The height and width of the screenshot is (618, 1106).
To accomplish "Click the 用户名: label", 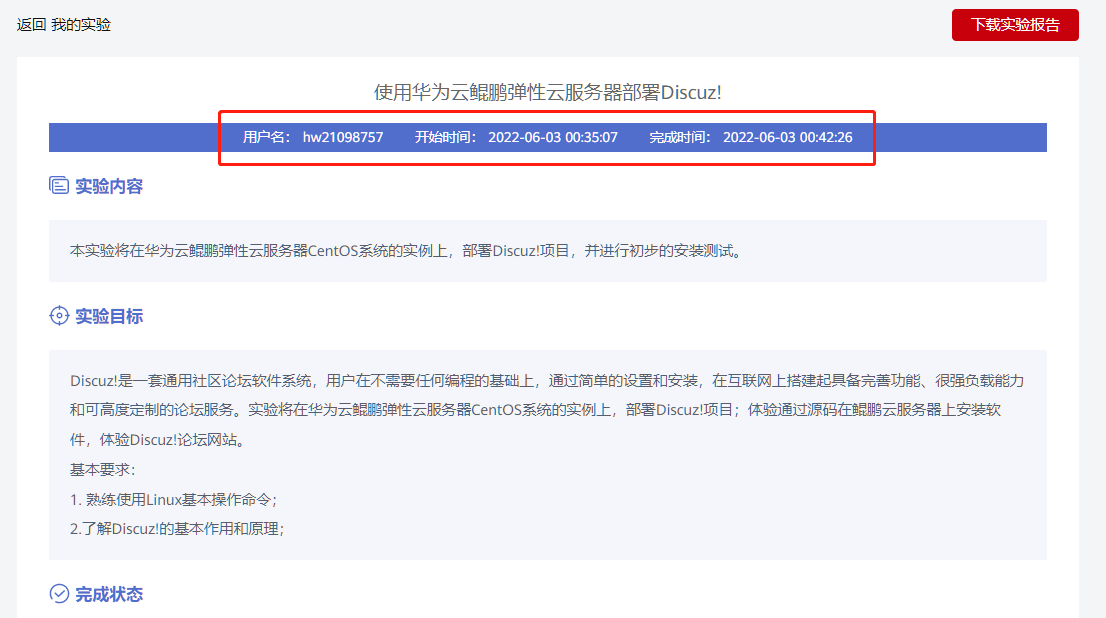I will (x=267, y=138).
